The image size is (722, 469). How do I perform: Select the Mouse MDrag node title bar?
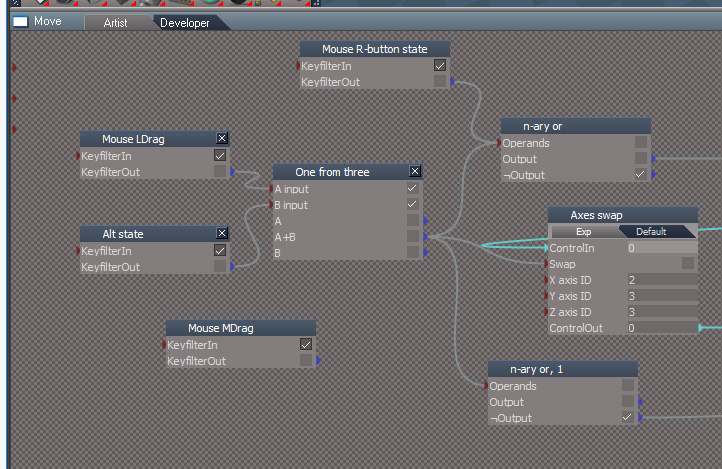pos(241,328)
